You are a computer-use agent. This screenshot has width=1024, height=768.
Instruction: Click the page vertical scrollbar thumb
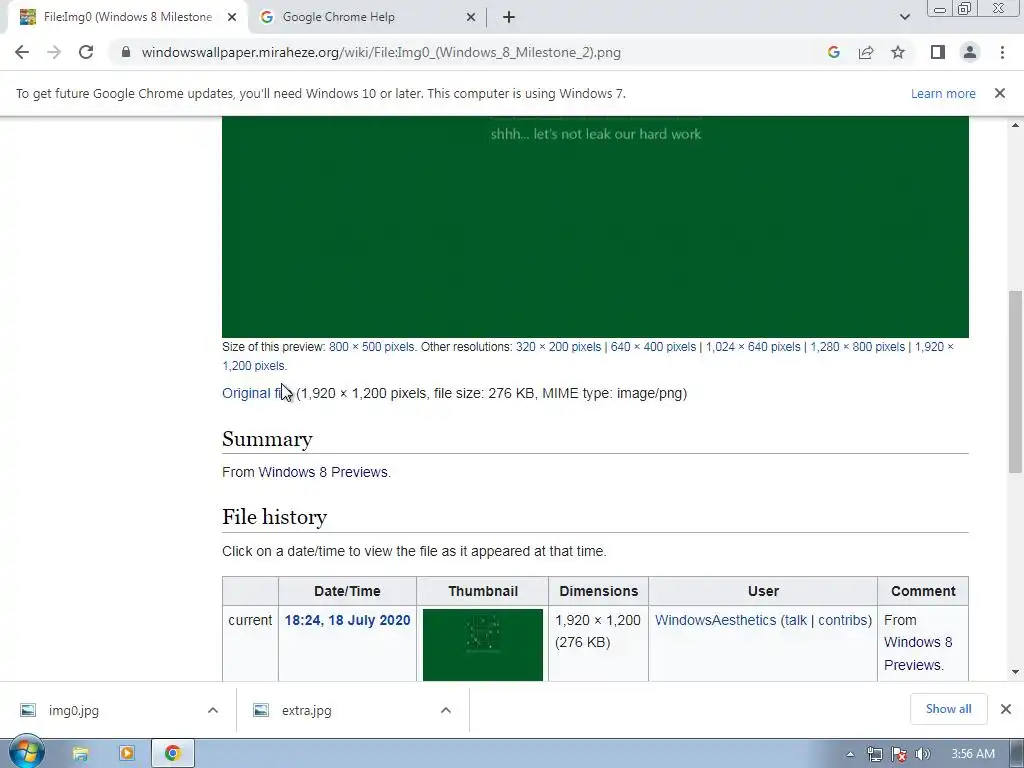(1015, 381)
